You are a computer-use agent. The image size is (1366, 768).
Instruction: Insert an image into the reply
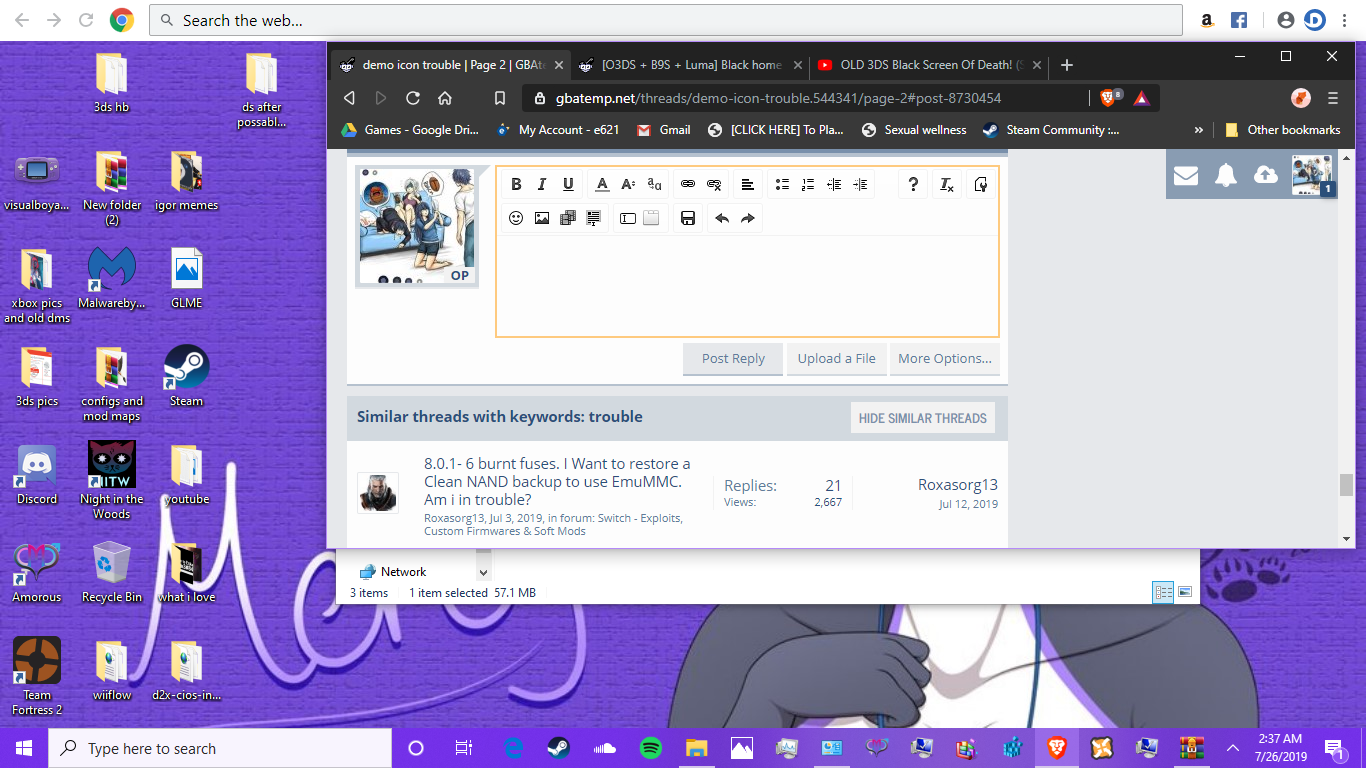click(x=542, y=218)
